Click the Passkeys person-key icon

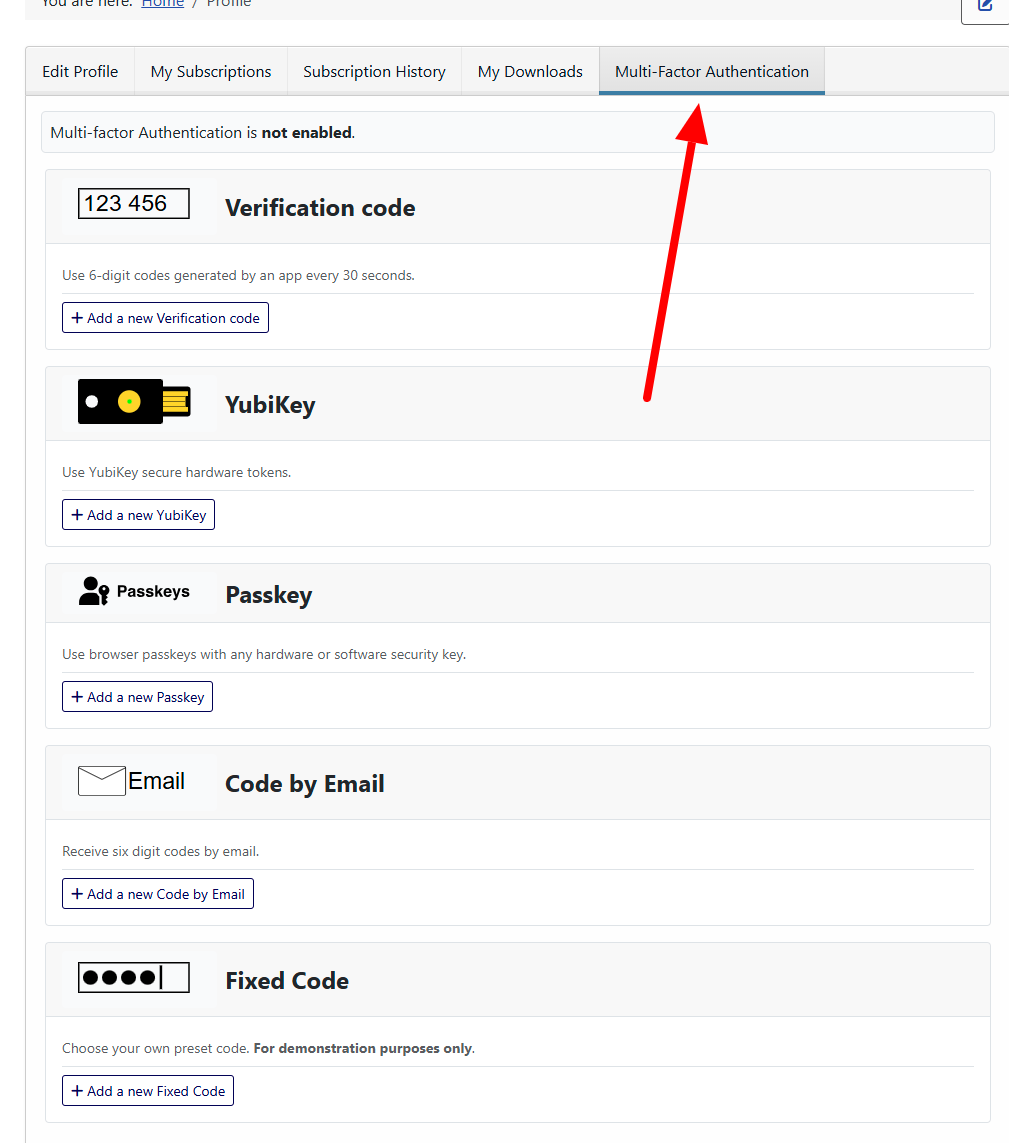click(x=93, y=591)
